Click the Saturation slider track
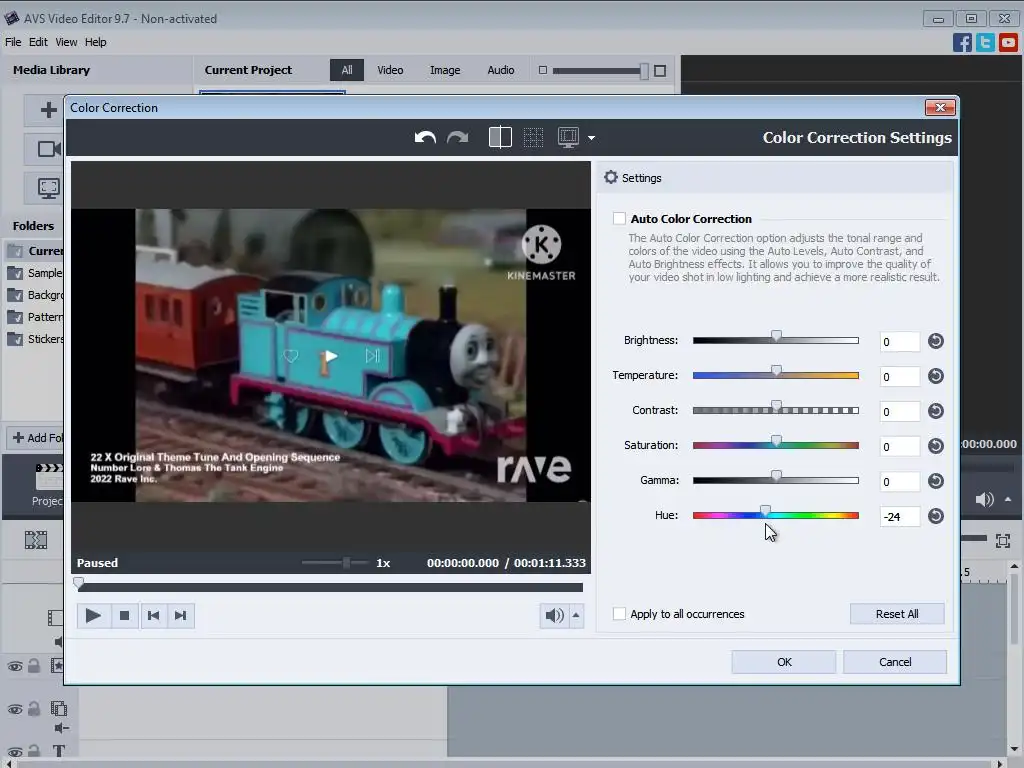The image size is (1024, 768). click(x=776, y=445)
